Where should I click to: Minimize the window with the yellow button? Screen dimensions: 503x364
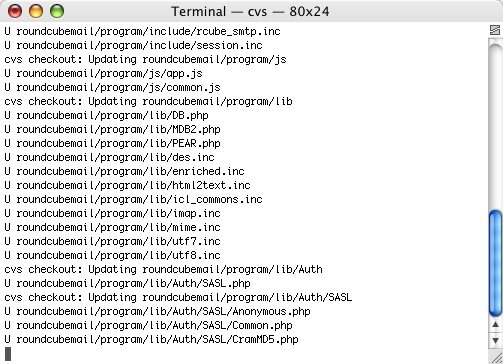coord(36,11)
